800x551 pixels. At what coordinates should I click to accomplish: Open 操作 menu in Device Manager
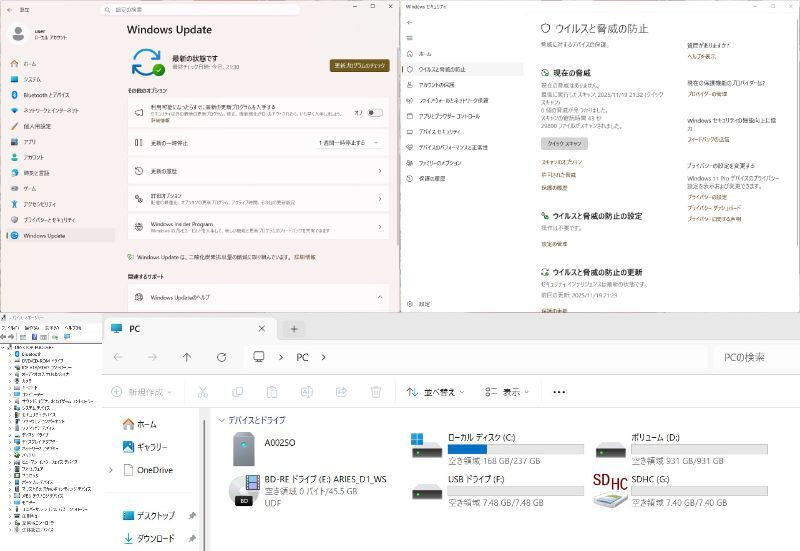coord(32,328)
